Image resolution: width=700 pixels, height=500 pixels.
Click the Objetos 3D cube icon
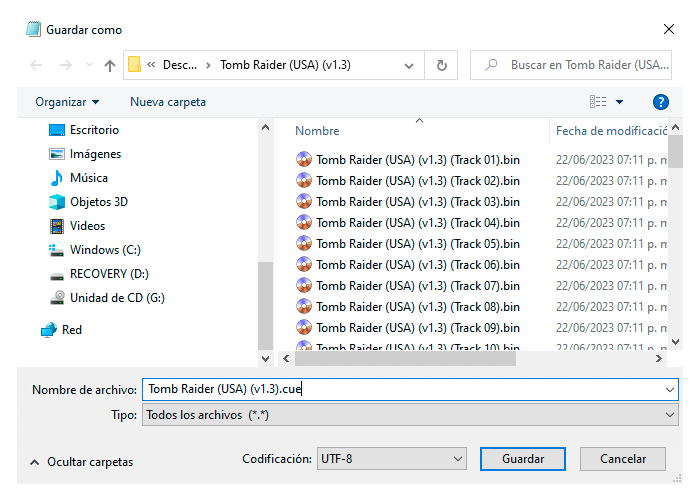57,202
